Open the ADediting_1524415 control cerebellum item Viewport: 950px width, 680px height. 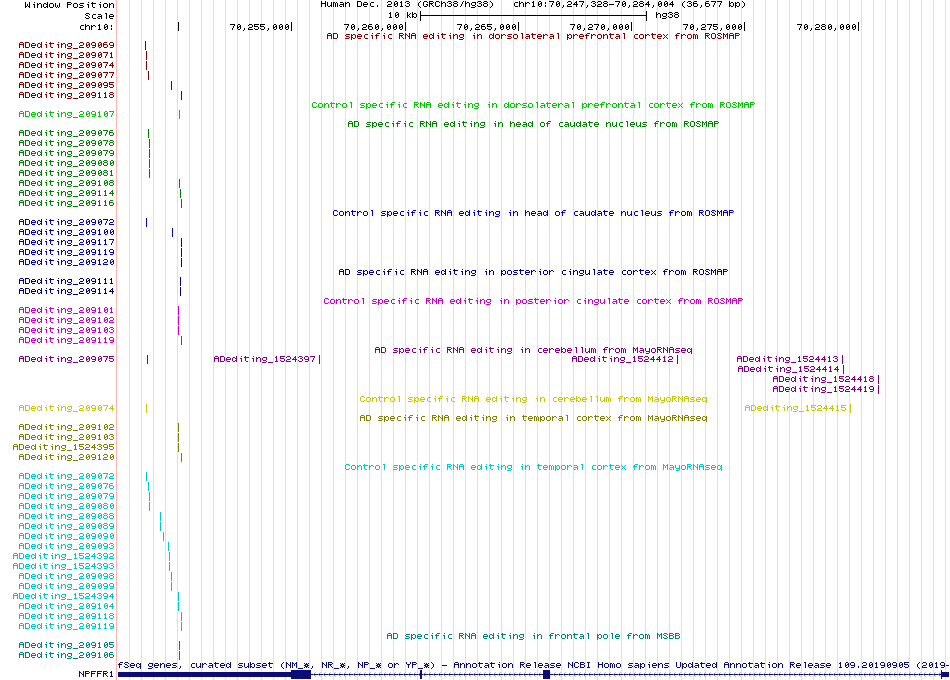[797, 408]
